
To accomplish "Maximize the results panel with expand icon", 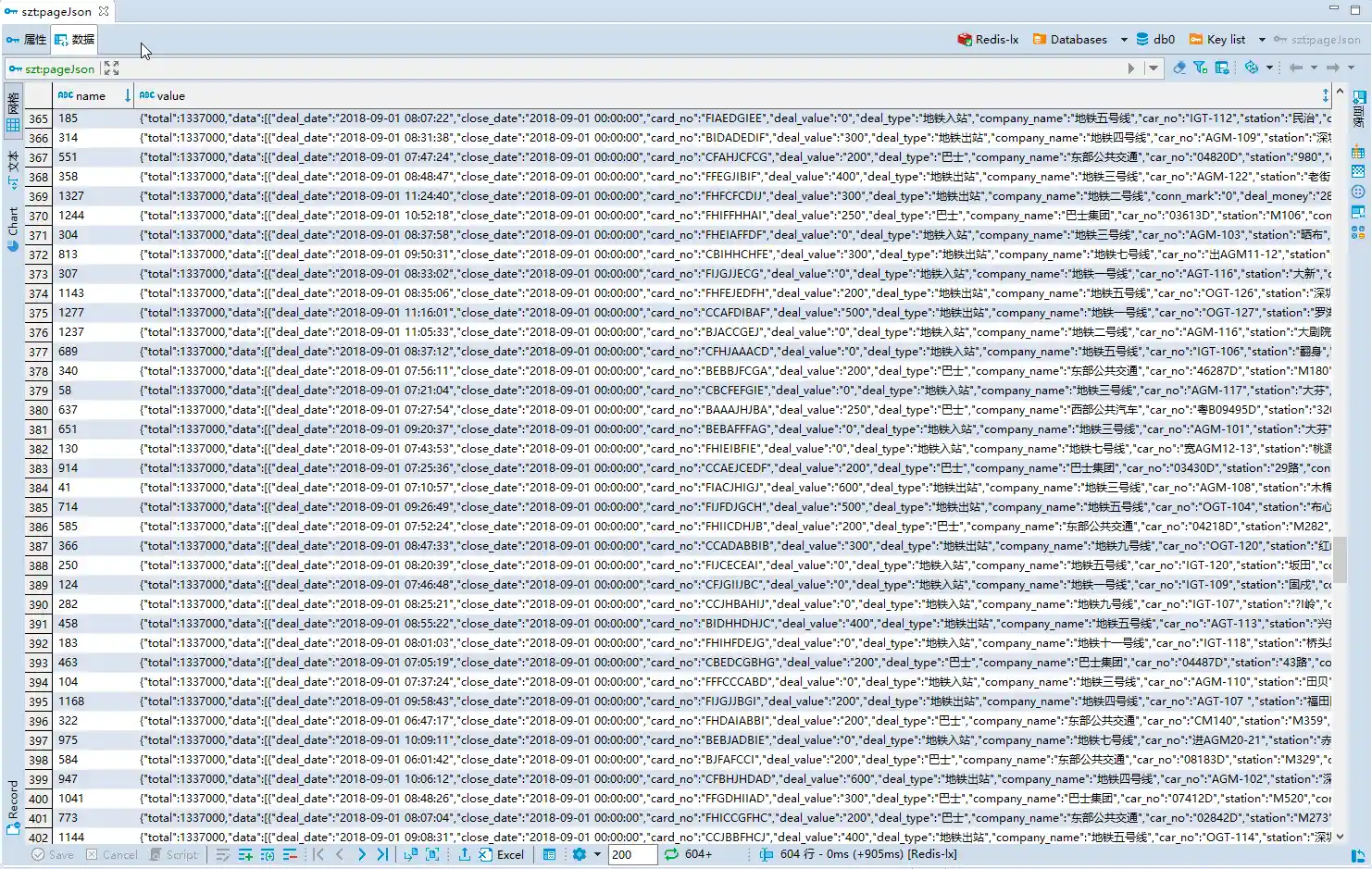I will pyautogui.click(x=112, y=68).
